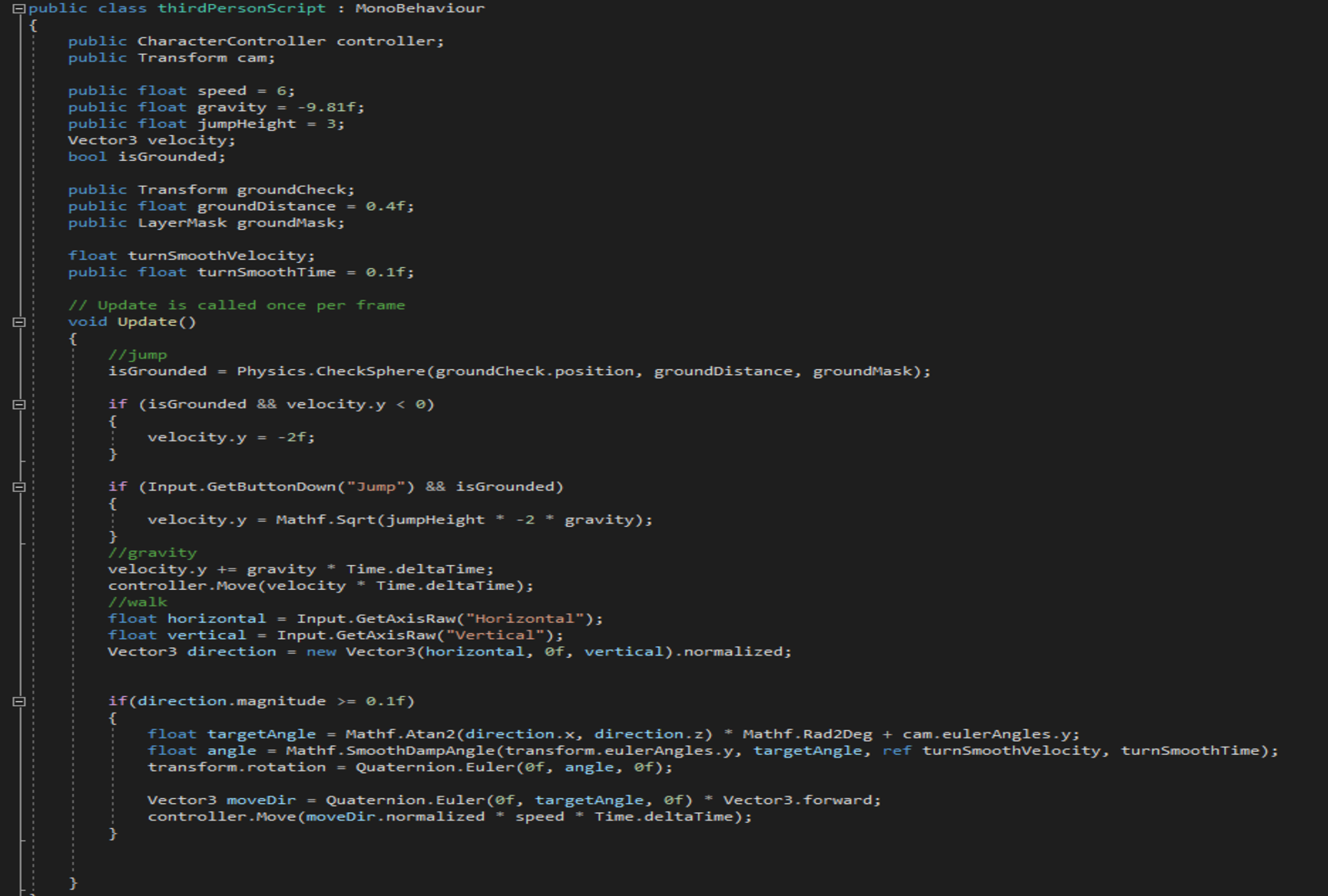Collapse the direction.magnitude if-block
Screen dimensions: 1328x896
pyautogui.click(x=19, y=702)
